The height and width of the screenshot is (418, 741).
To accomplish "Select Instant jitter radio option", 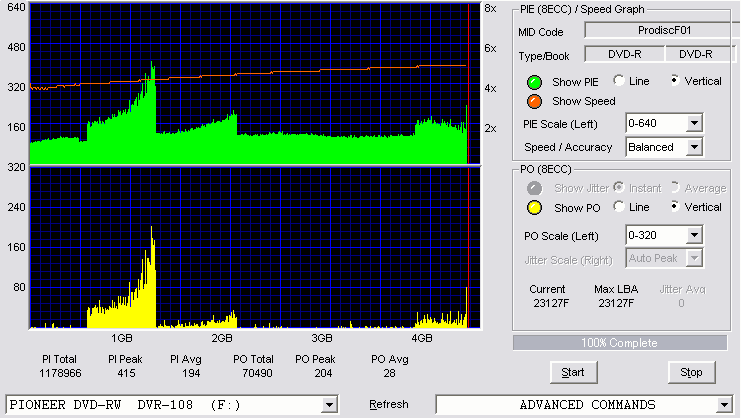I will 619,188.
